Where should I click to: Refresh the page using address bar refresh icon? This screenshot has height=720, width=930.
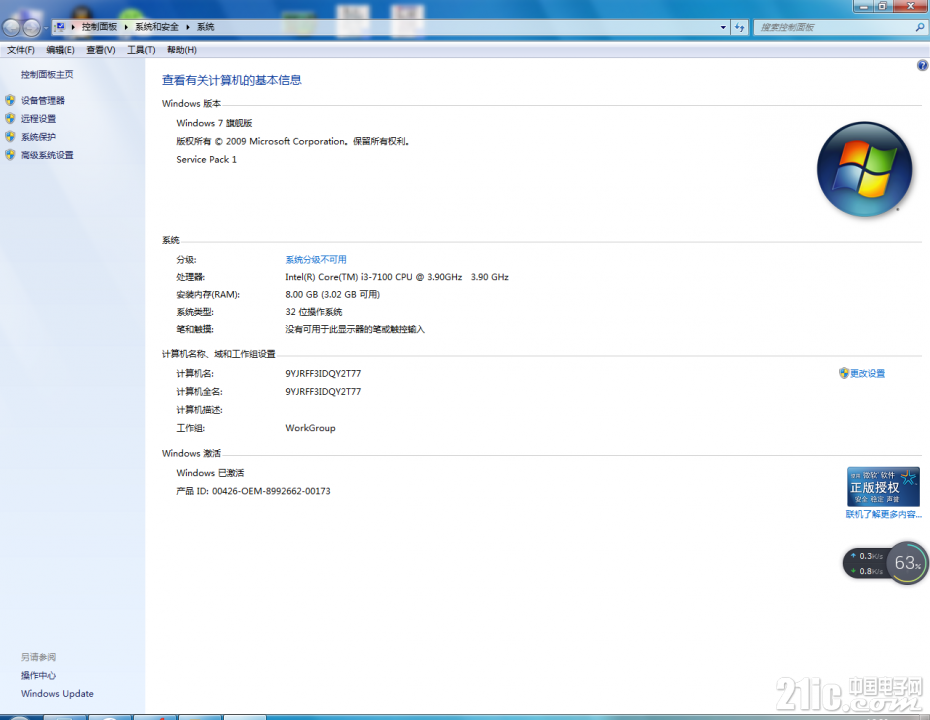pyautogui.click(x=739, y=27)
